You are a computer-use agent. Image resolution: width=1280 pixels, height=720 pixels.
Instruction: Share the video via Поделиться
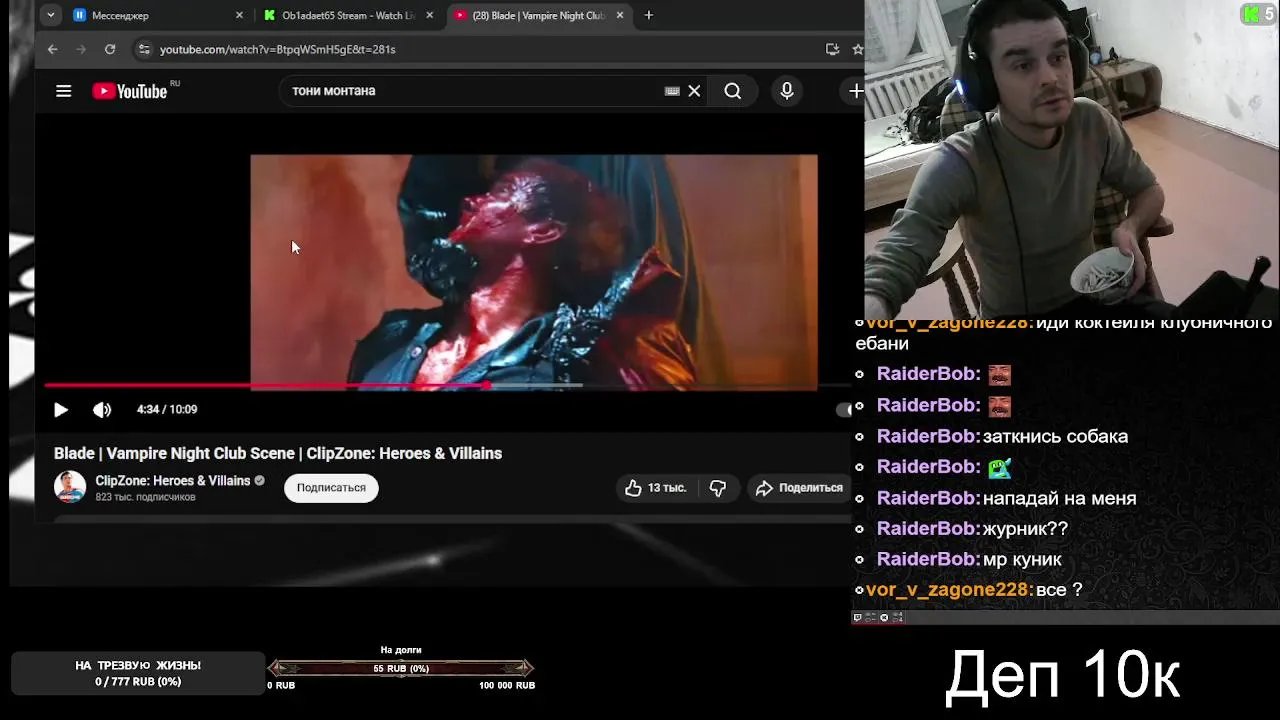pyautogui.click(x=799, y=488)
